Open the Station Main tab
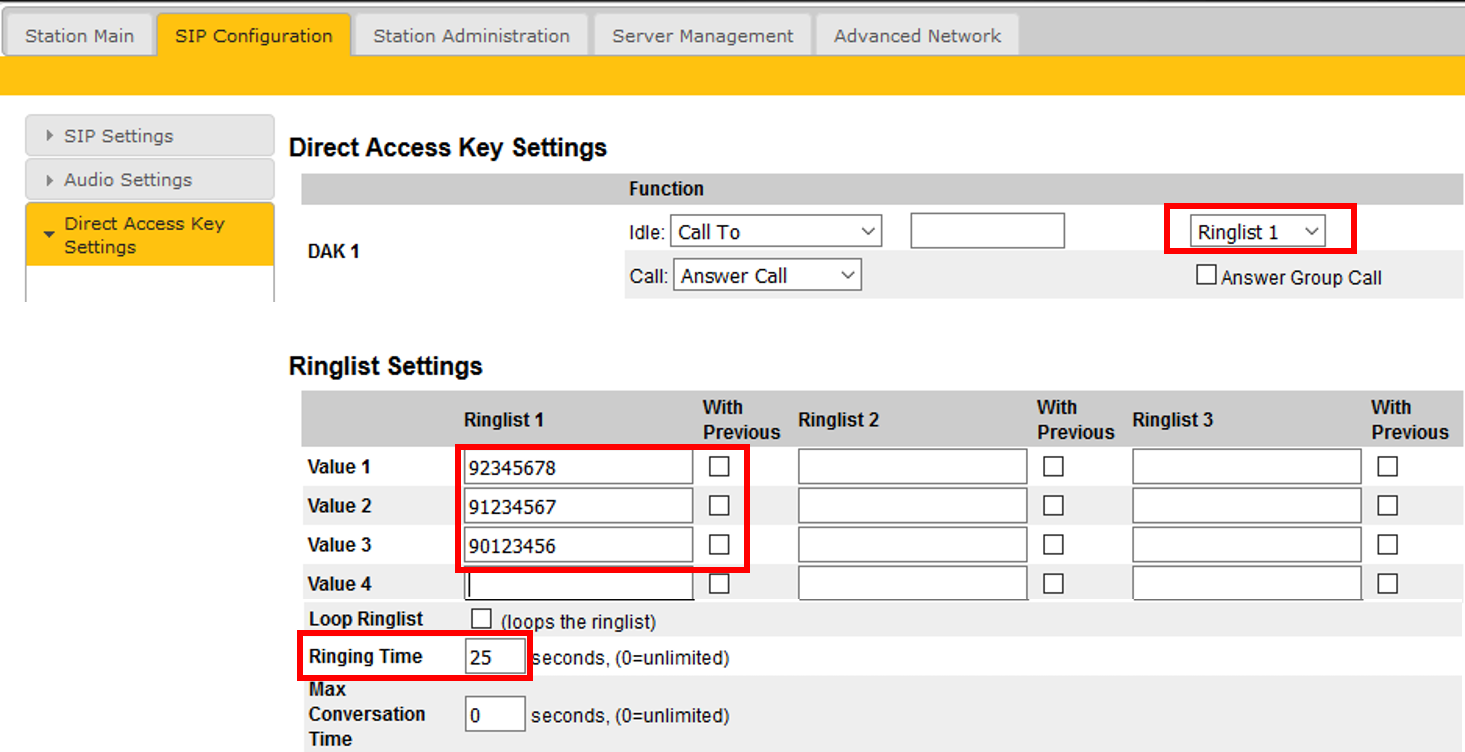The image size is (1465, 752). [x=79, y=36]
